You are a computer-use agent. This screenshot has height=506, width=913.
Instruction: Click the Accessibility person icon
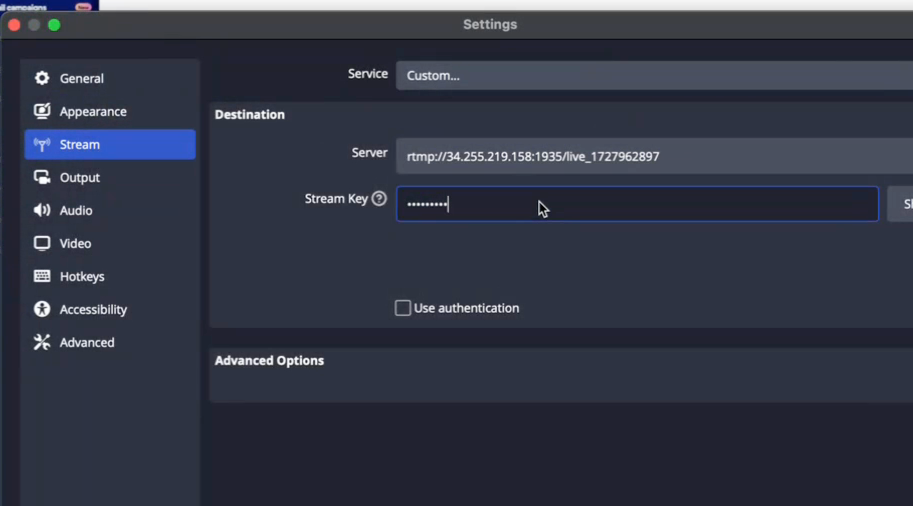(42, 309)
